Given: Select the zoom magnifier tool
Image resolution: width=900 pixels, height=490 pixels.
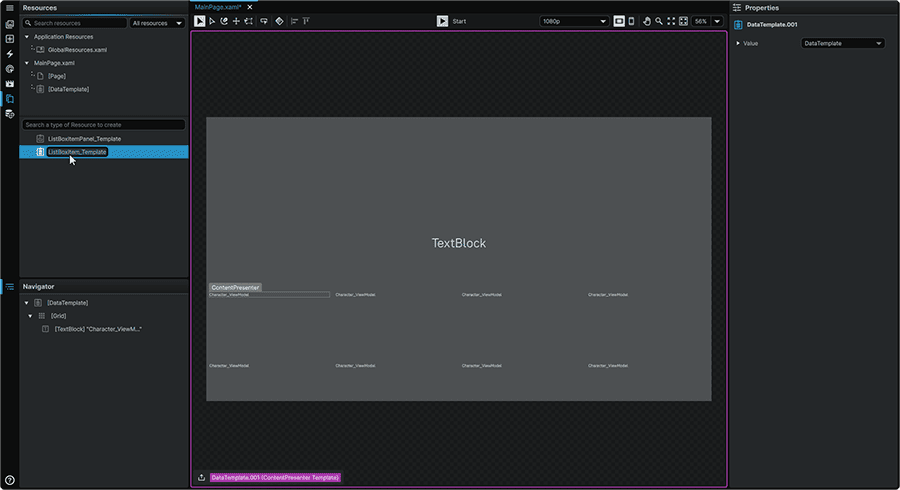Looking at the screenshot, I should coord(659,21).
